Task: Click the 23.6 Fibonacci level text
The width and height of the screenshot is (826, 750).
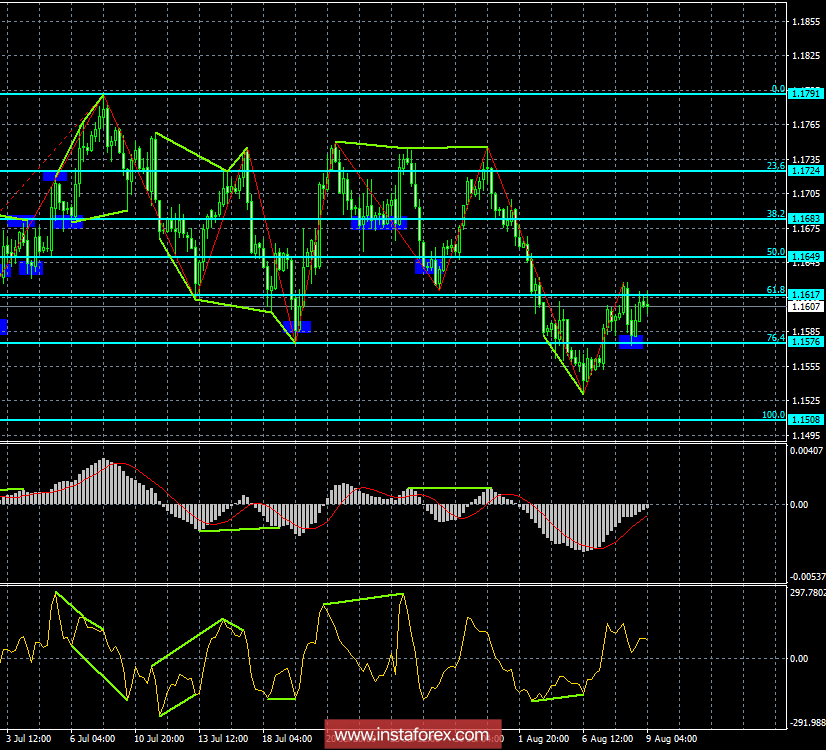Action: 775,166
